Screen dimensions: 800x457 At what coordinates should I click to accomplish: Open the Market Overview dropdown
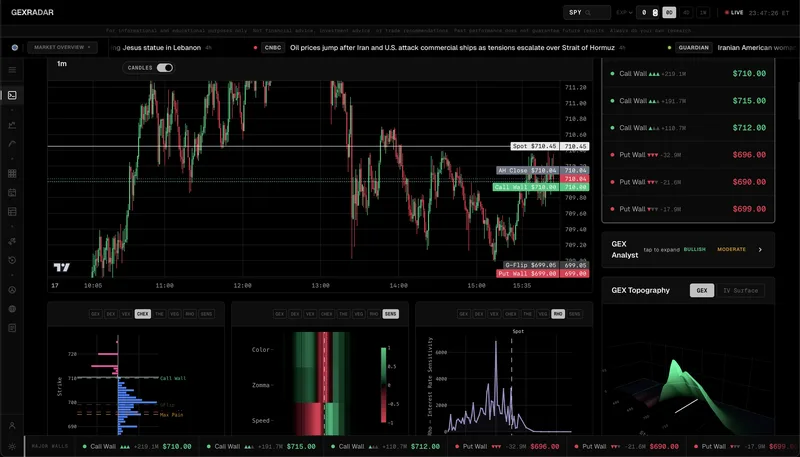[62, 47]
